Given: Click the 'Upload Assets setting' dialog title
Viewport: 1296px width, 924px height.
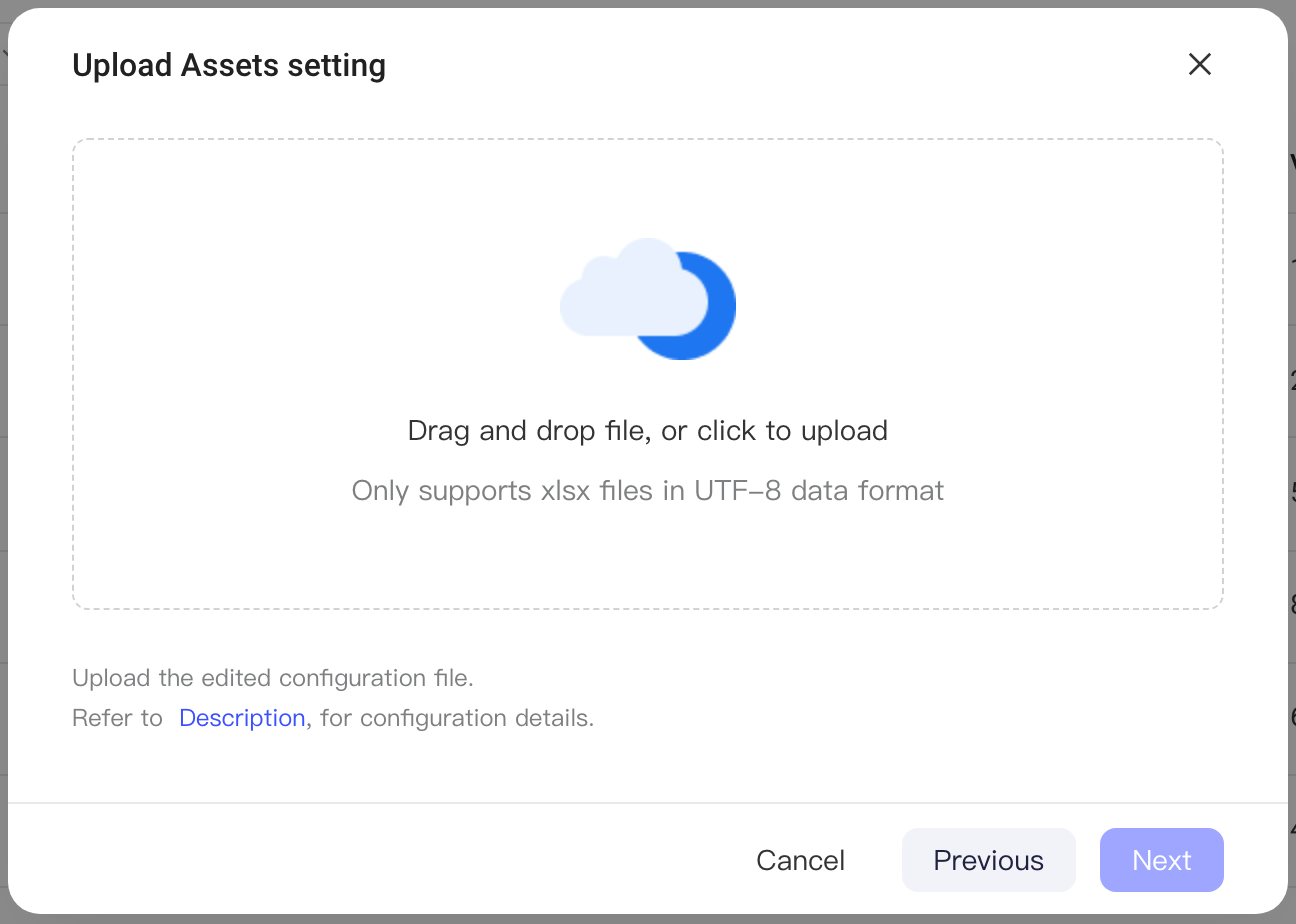Looking at the screenshot, I should [x=229, y=66].
